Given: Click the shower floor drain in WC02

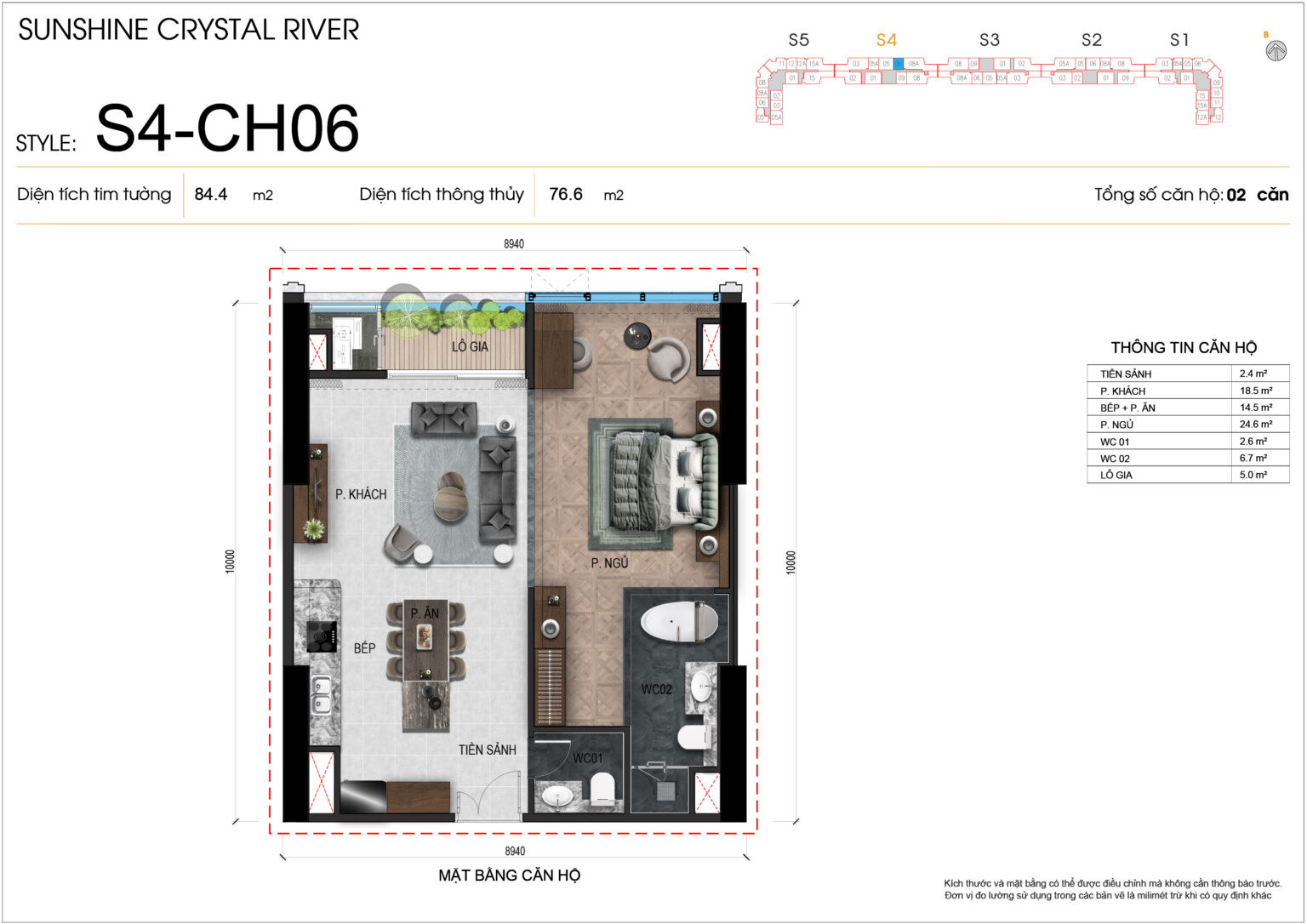Looking at the screenshot, I should click(665, 790).
